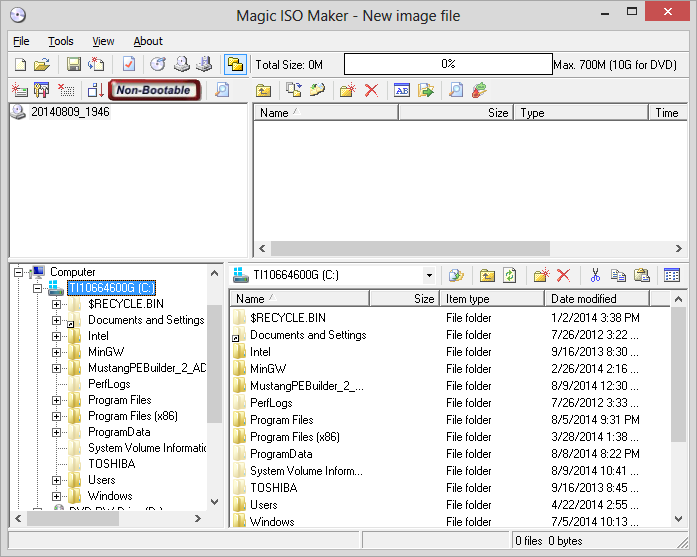This screenshot has width=697, height=557.
Task: Collapse the Computer tree node
Action: click(18, 272)
